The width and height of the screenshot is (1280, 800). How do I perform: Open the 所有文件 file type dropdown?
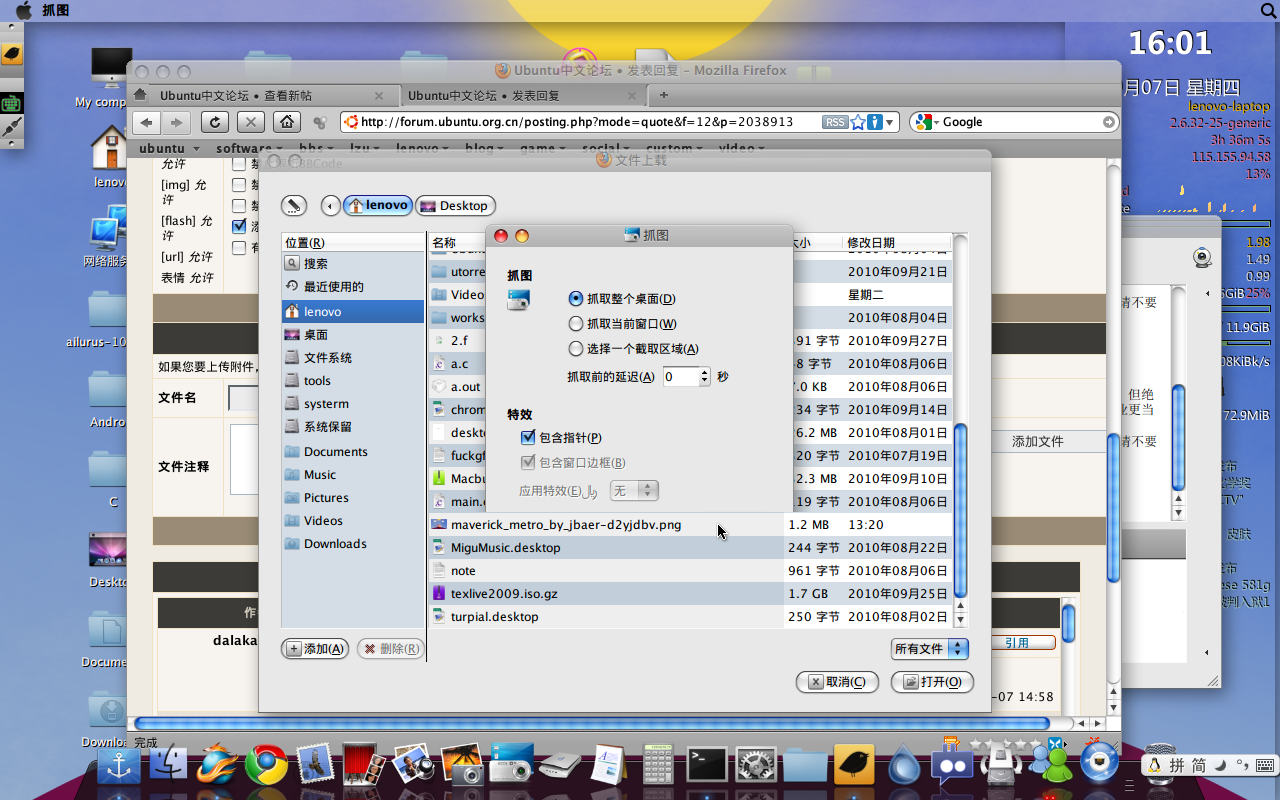pyautogui.click(x=930, y=649)
